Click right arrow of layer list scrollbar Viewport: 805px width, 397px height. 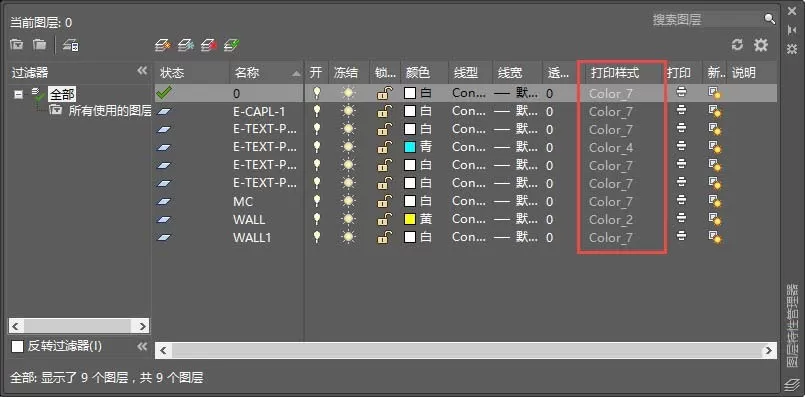coord(769,350)
